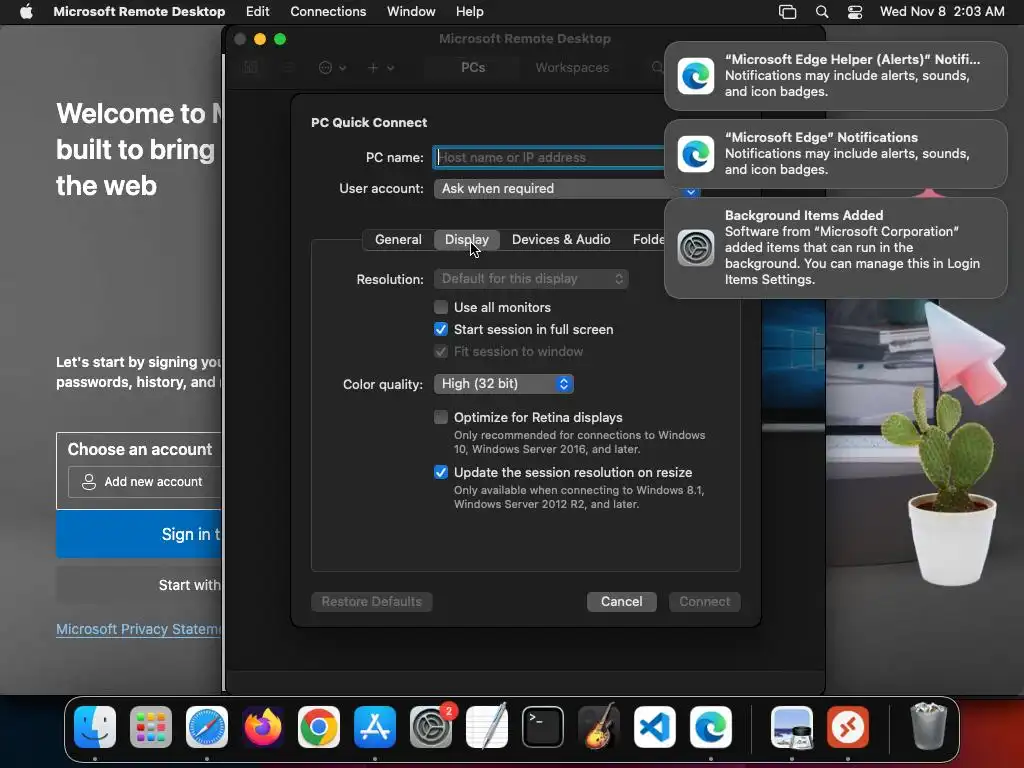Open the Connections menu
1024x768 pixels.
328,12
